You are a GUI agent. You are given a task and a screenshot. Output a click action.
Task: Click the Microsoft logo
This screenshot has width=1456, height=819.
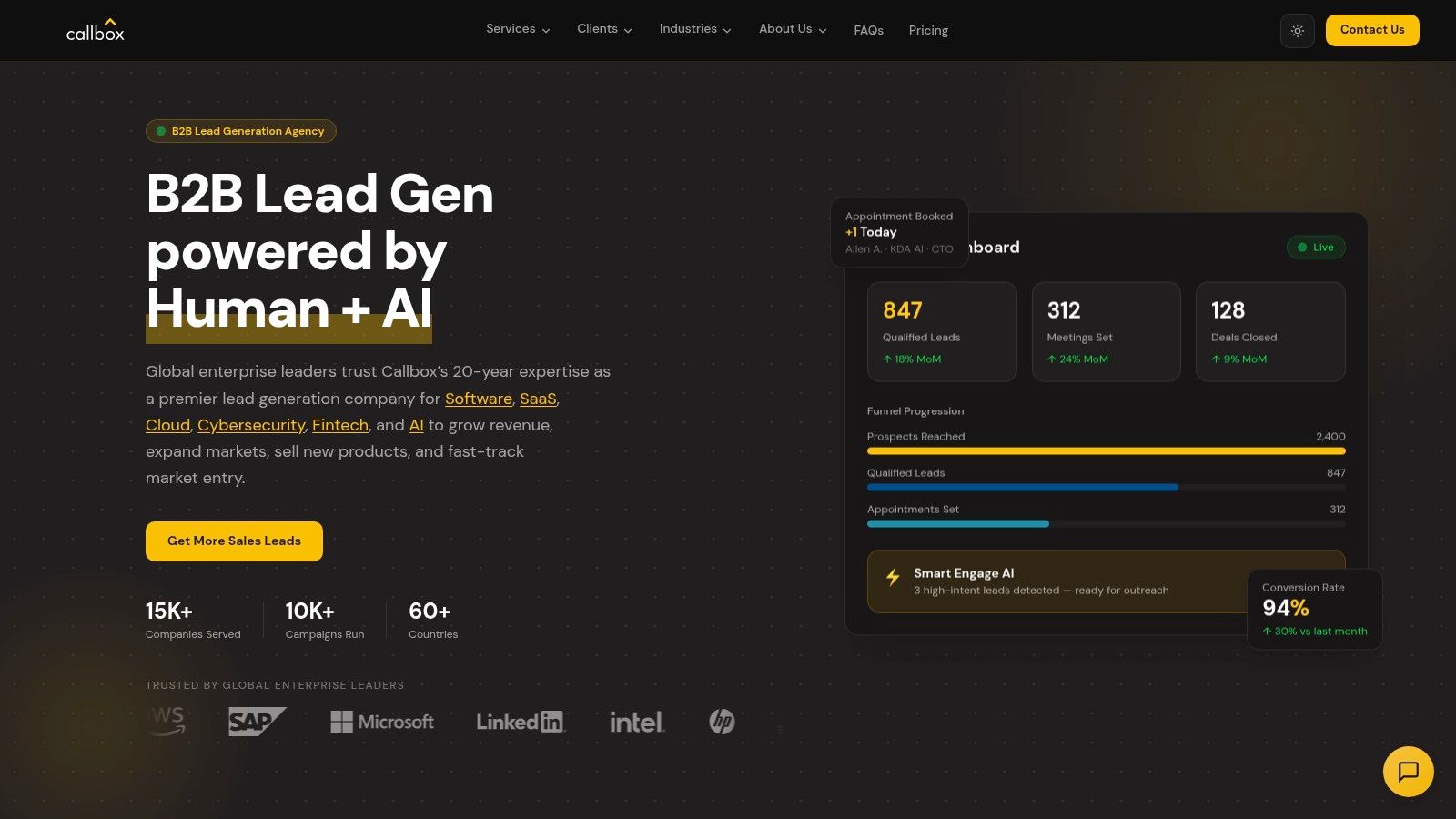[382, 722]
